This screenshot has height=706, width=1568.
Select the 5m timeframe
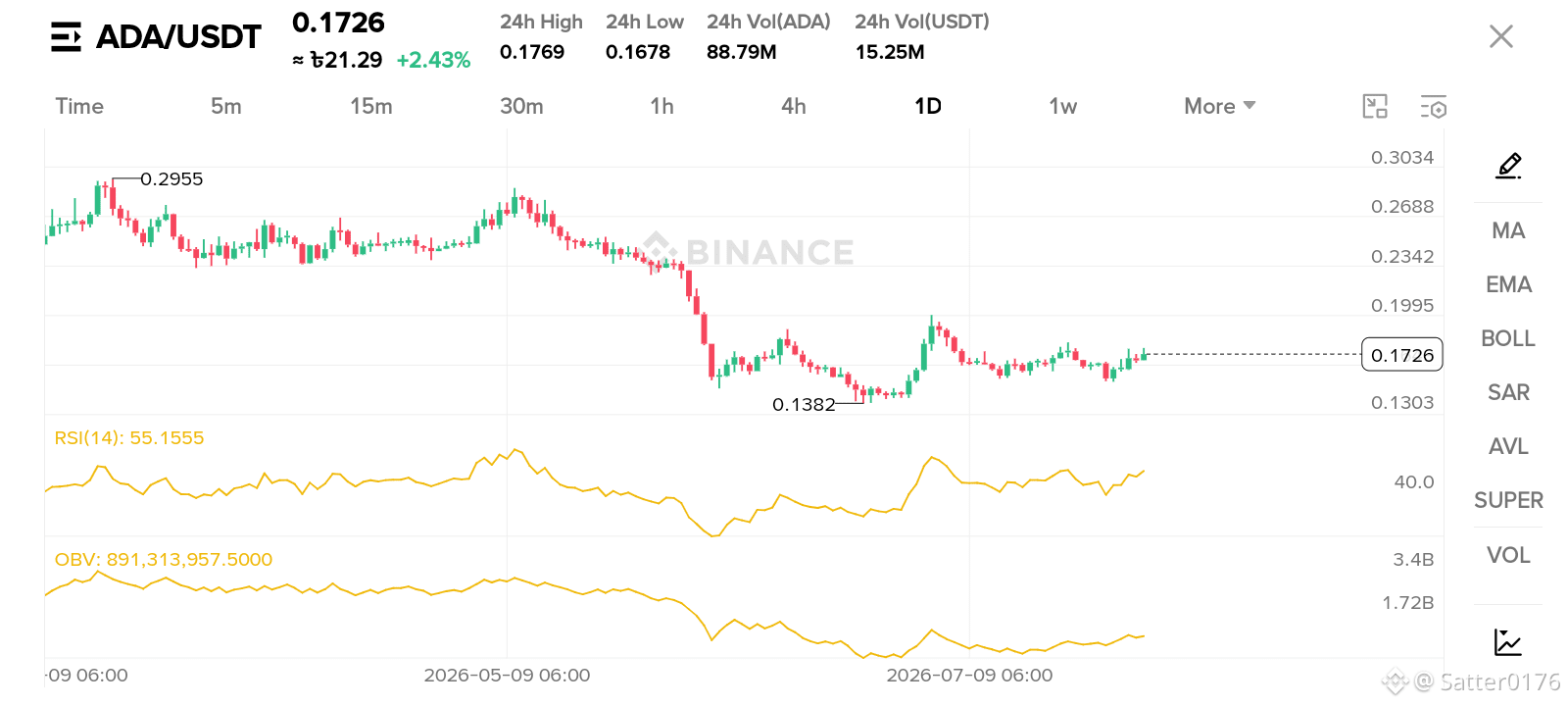[x=226, y=106]
